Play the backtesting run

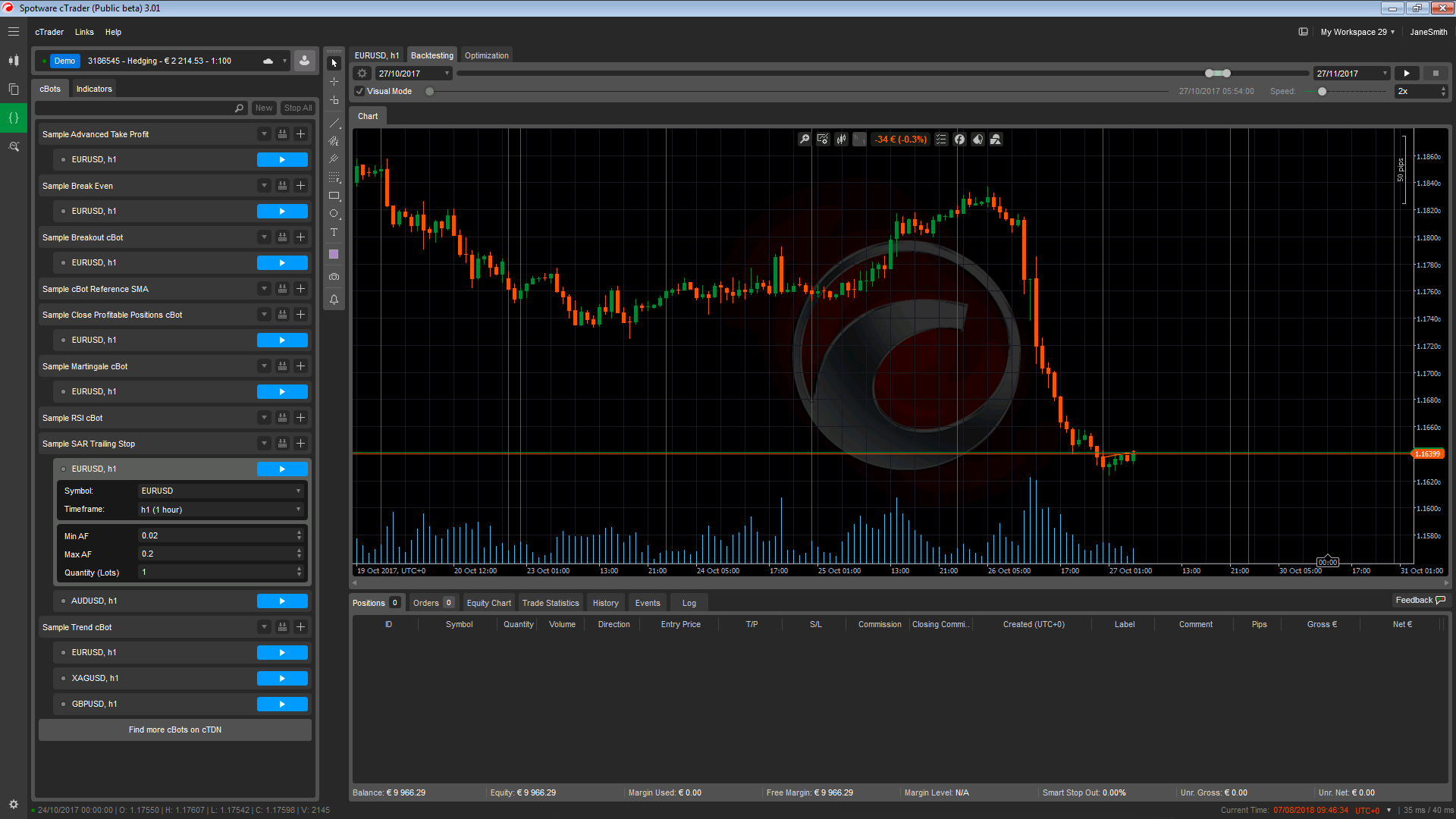pos(1407,74)
